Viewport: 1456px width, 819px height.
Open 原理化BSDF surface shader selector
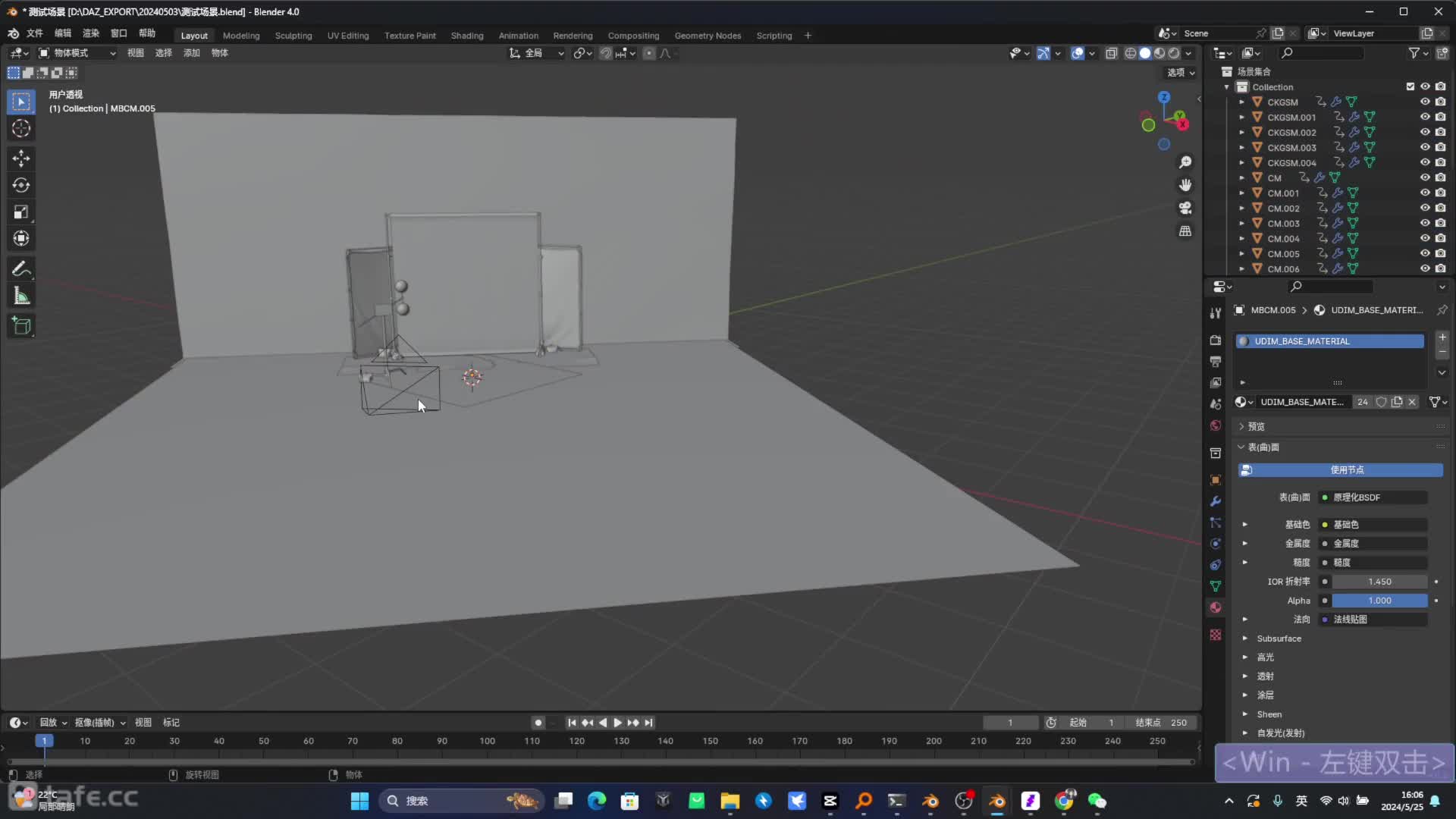click(x=1373, y=497)
